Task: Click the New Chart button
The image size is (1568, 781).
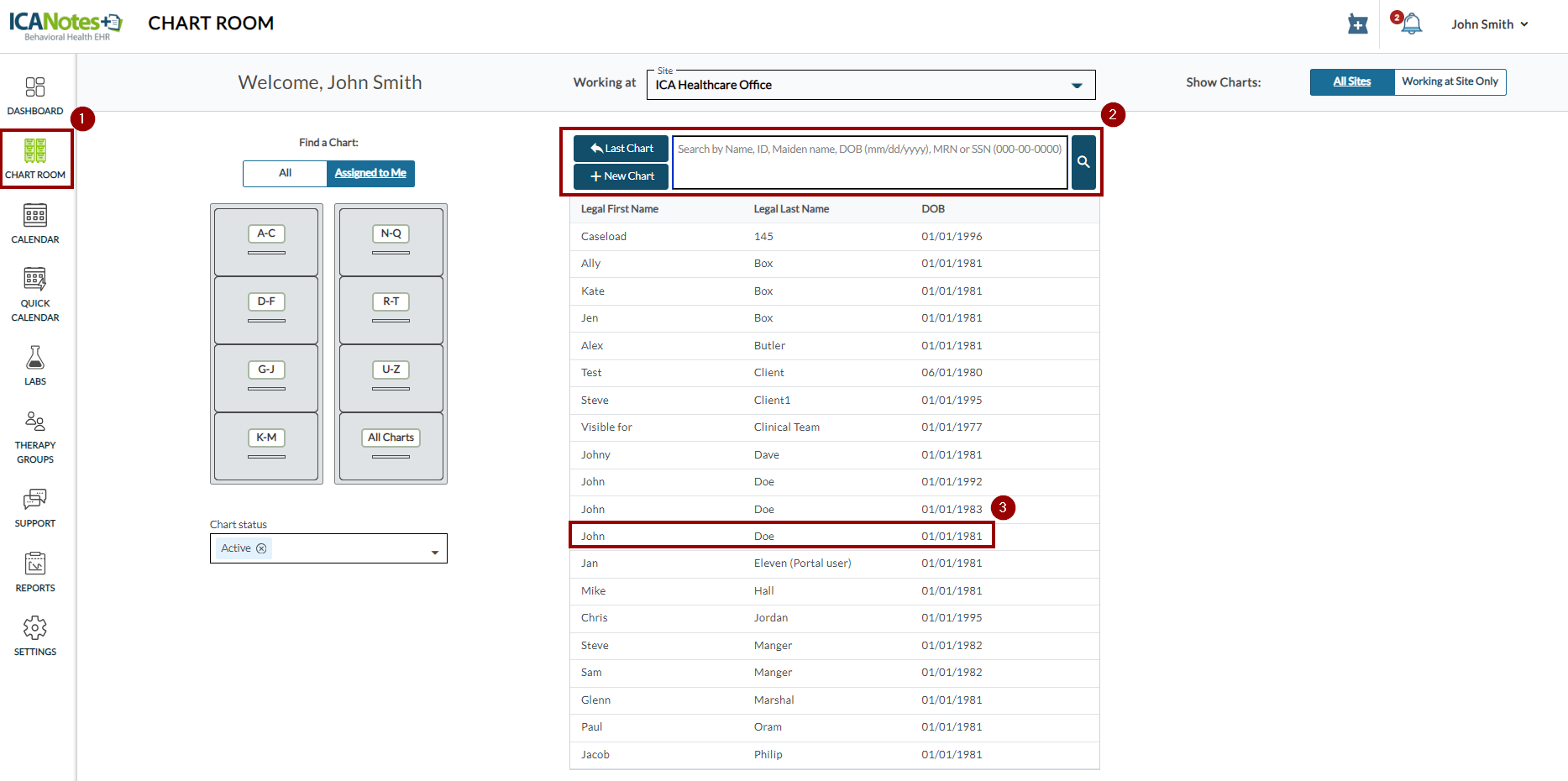Action: pyautogui.click(x=621, y=176)
